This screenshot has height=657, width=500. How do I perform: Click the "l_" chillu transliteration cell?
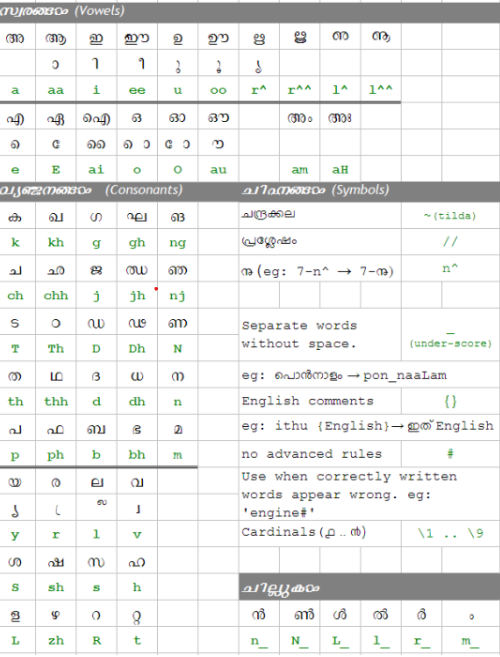point(381,641)
